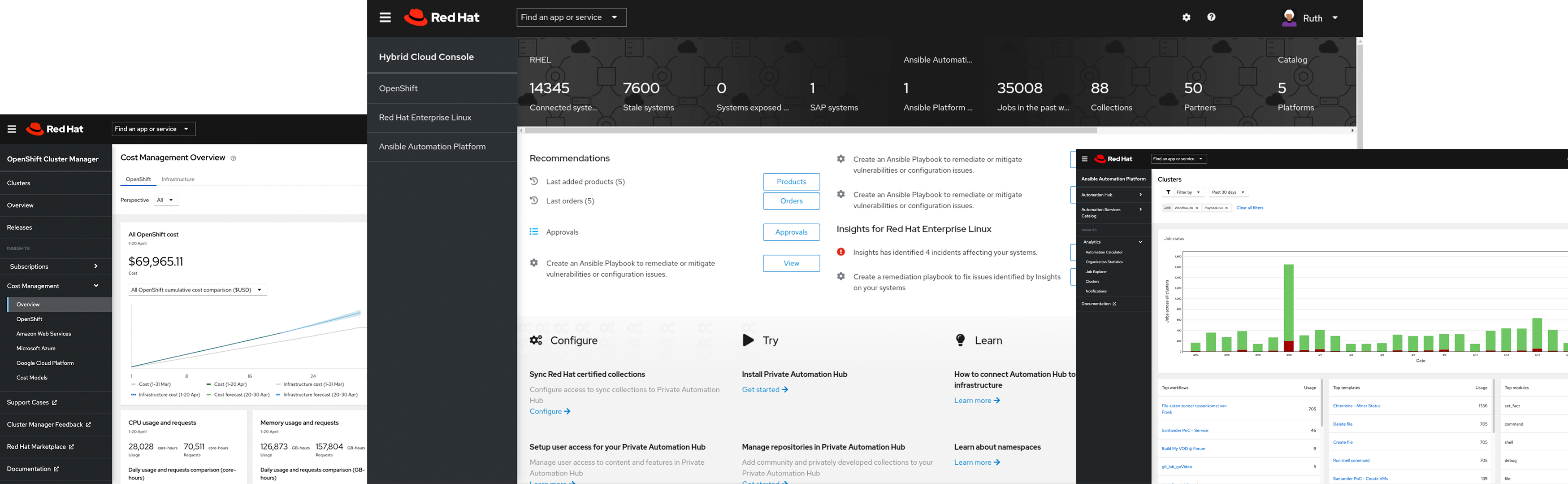Open Santander PoC - Service workflow
This screenshot has height=484, width=1568.
[x=1185, y=431]
